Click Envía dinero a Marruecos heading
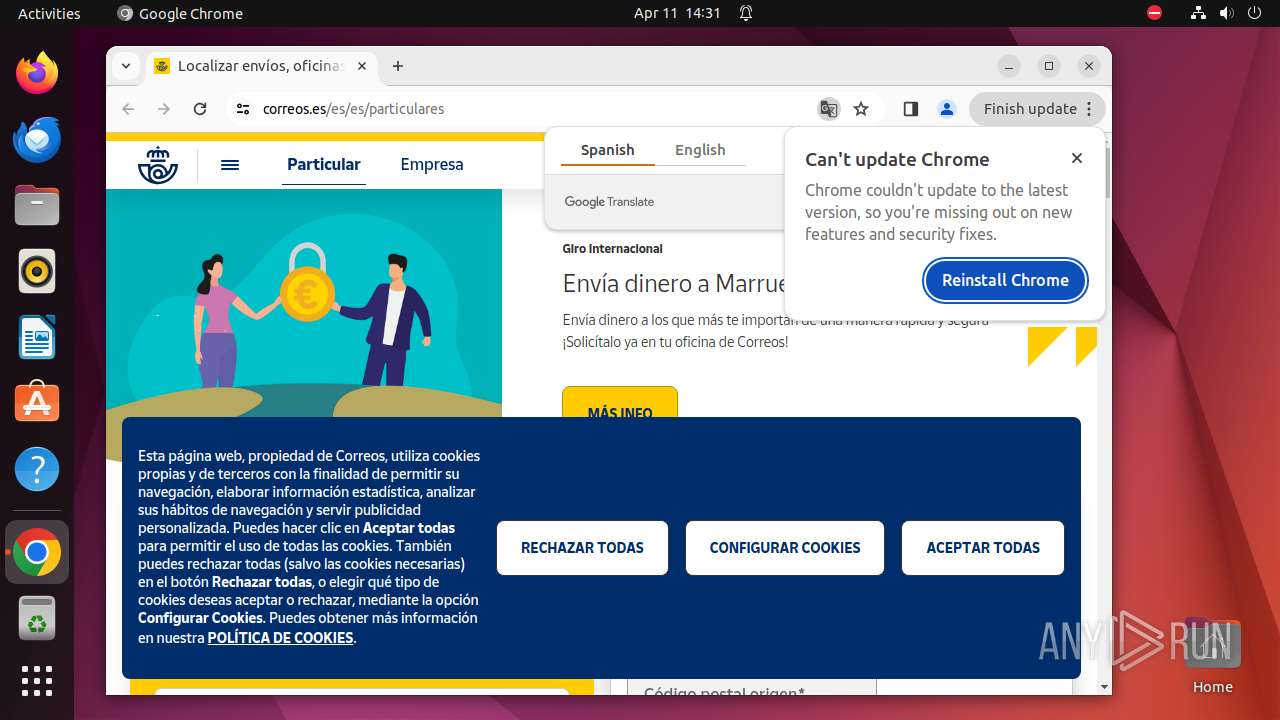 [675, 283]
